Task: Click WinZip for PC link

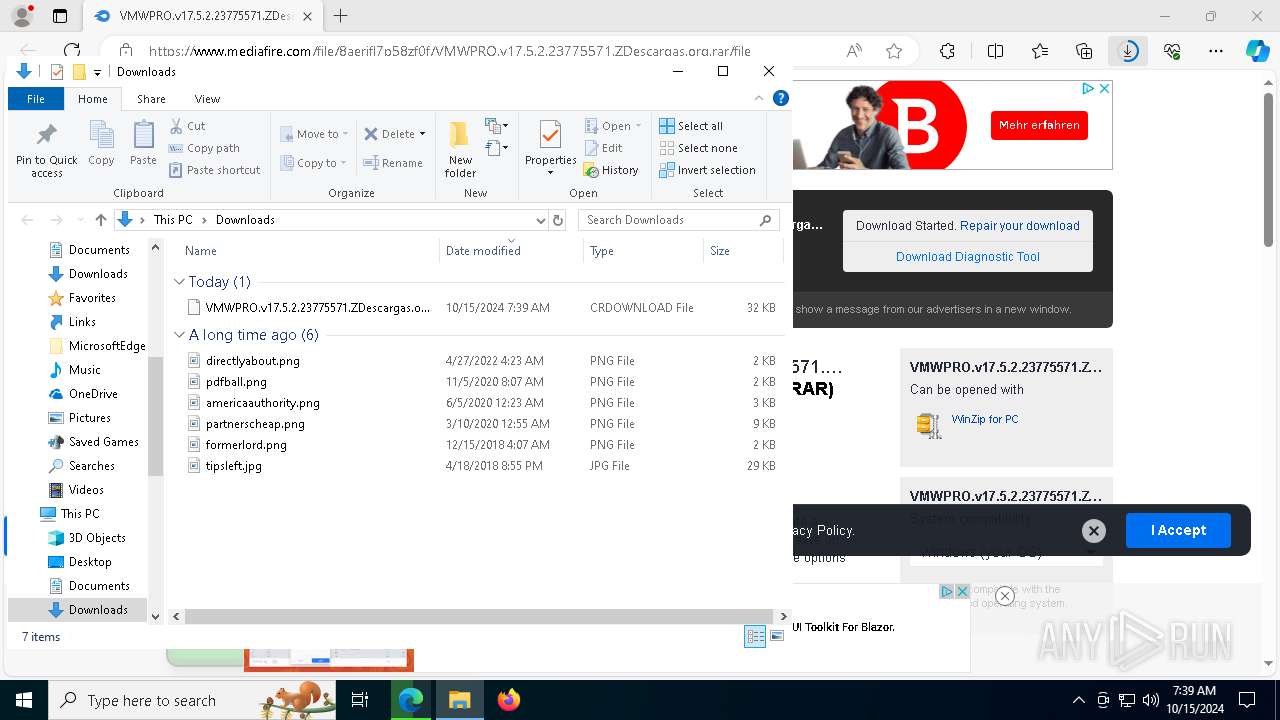Action: [985, 419]
